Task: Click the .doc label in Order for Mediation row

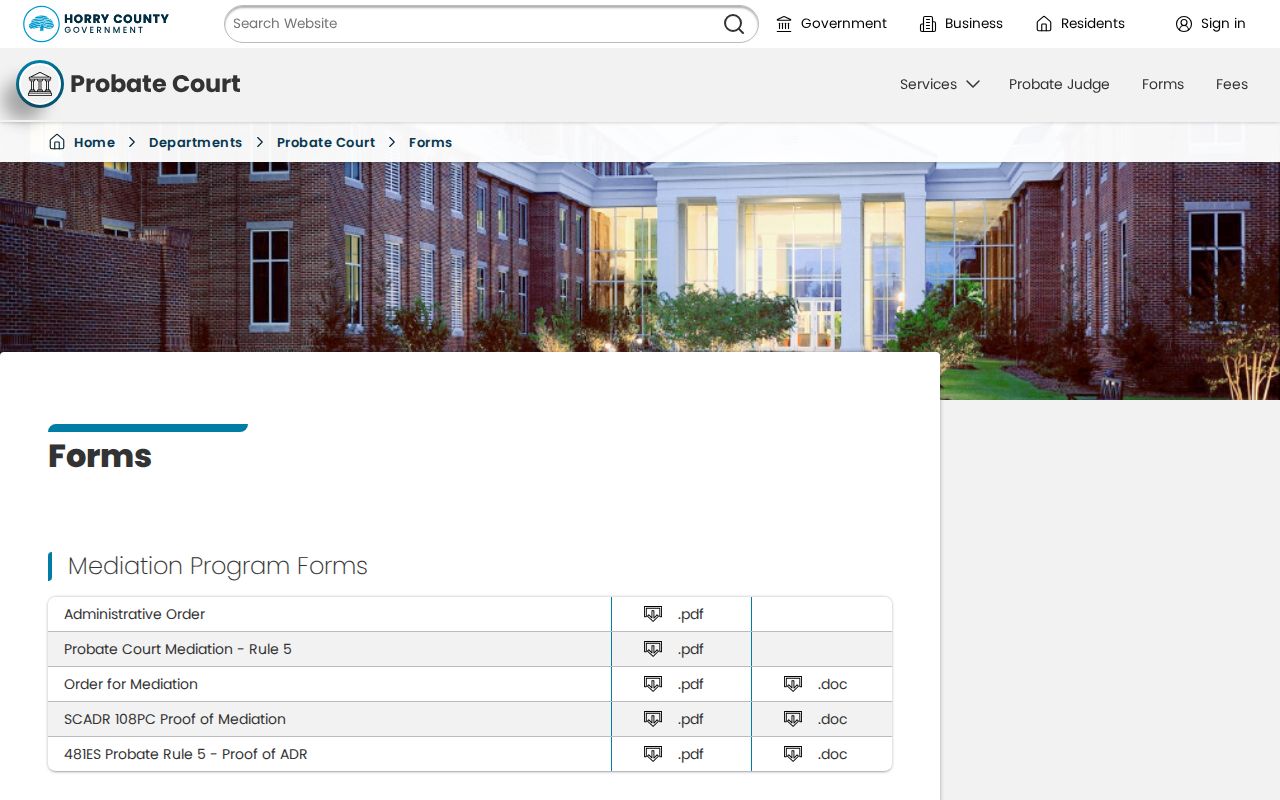Action: tap(832, 684)
